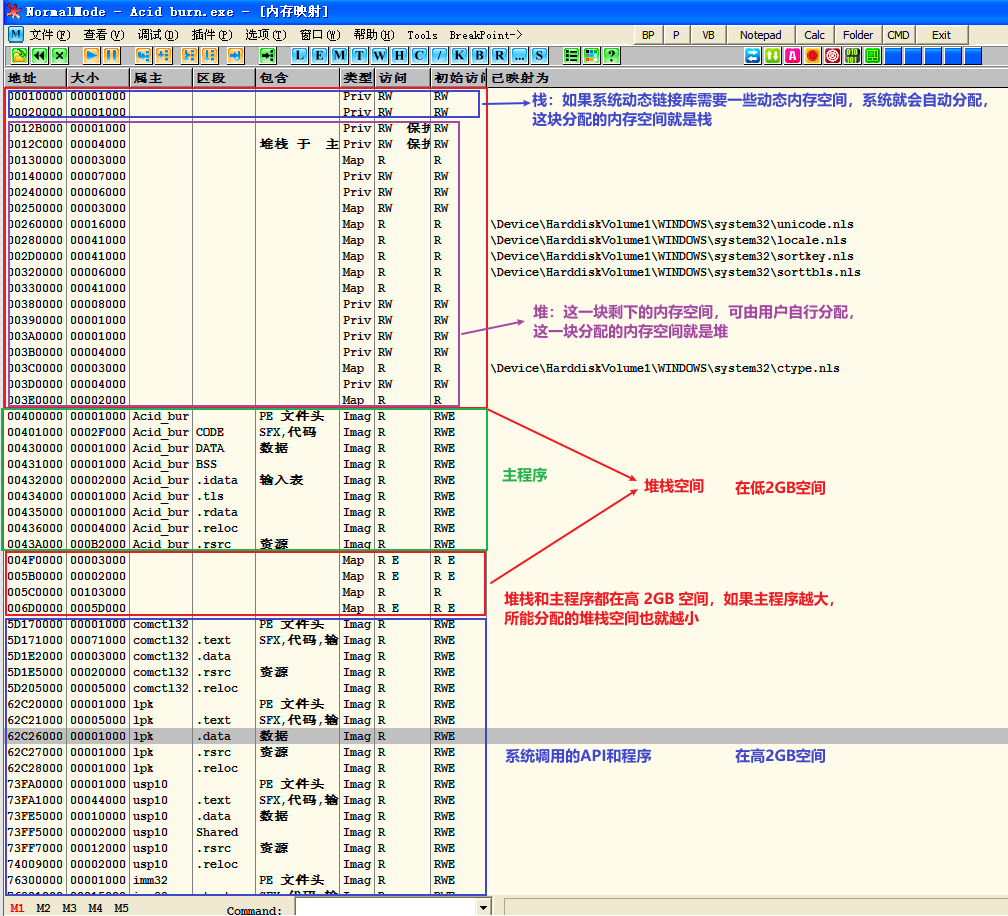Click the Restart program (rewind) icon

tap(39, 56)
